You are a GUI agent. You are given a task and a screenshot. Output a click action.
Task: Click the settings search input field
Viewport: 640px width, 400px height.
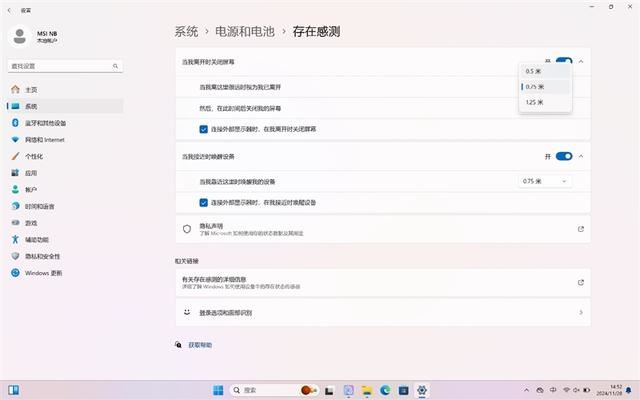[x=65, y=66]
